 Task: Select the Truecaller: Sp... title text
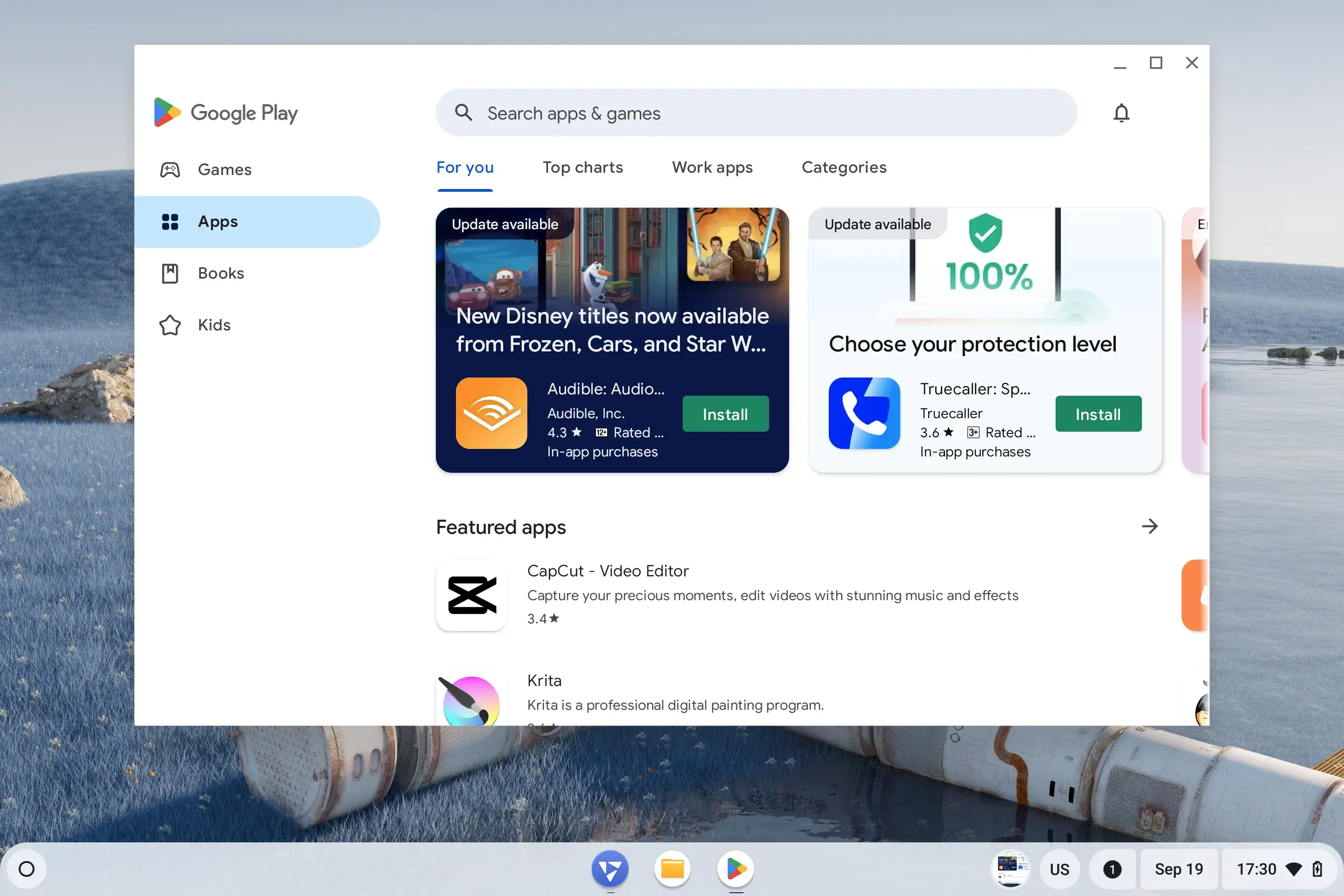tap(975, 389)
